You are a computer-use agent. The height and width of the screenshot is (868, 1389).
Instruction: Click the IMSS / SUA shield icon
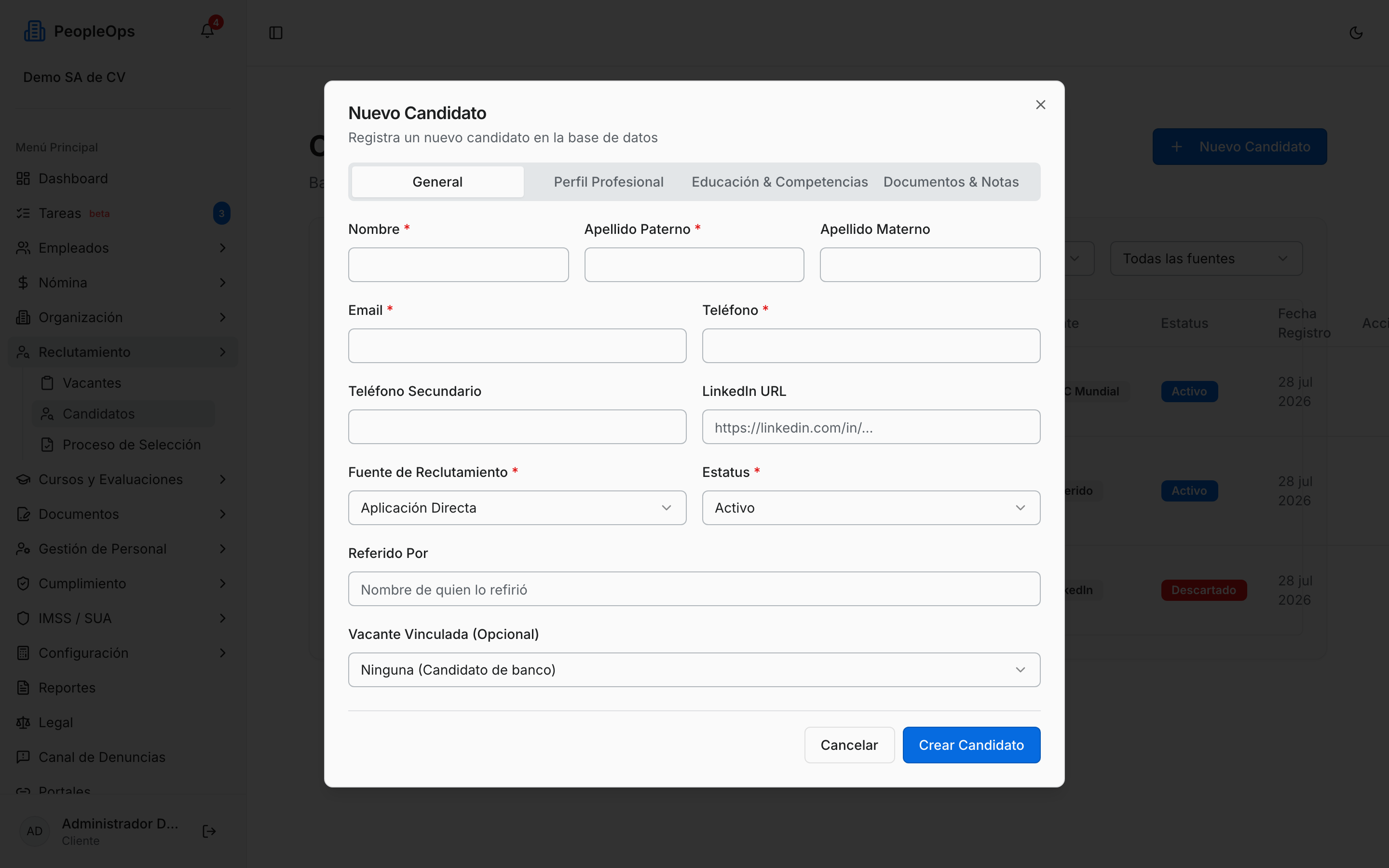point(23,618)
